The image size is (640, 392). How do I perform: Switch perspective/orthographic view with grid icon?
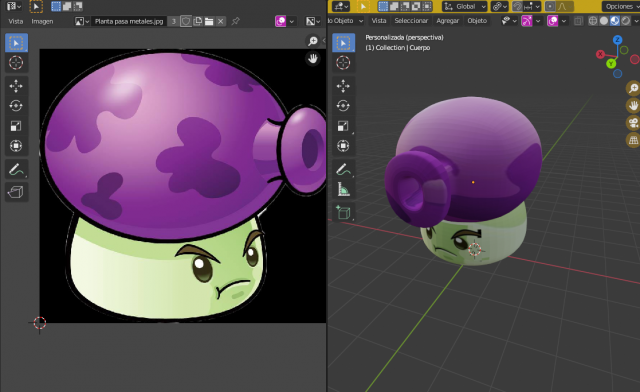(633, 140)
